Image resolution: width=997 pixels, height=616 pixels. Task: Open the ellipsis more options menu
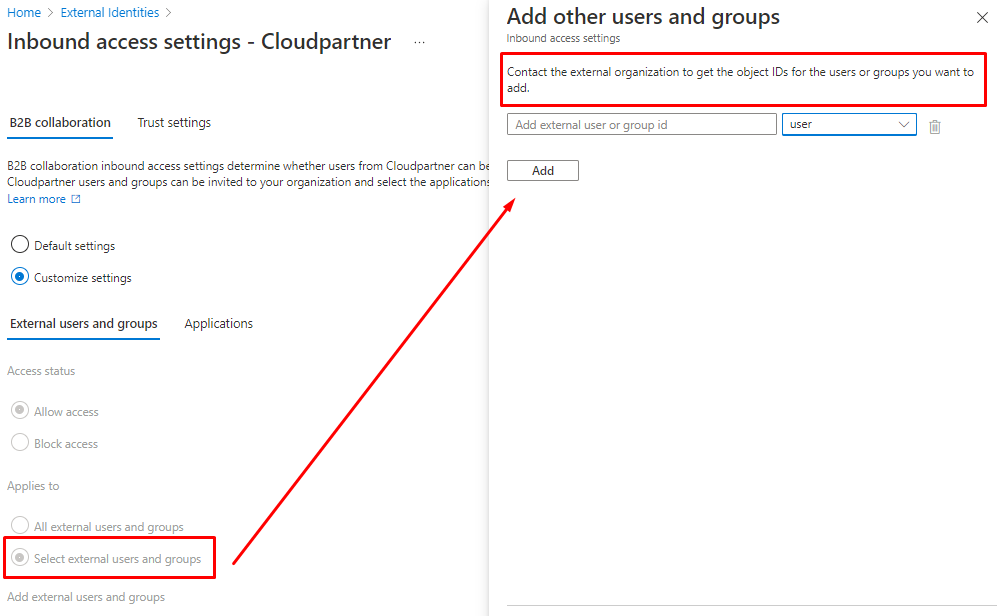pos(419,43)
